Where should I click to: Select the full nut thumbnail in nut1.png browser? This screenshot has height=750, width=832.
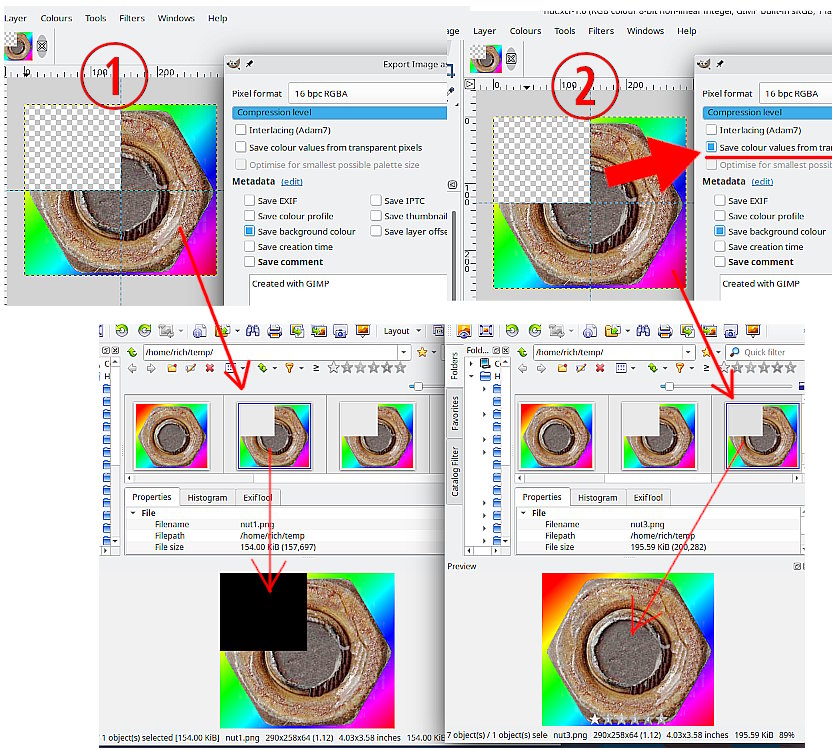pos(171,436)
